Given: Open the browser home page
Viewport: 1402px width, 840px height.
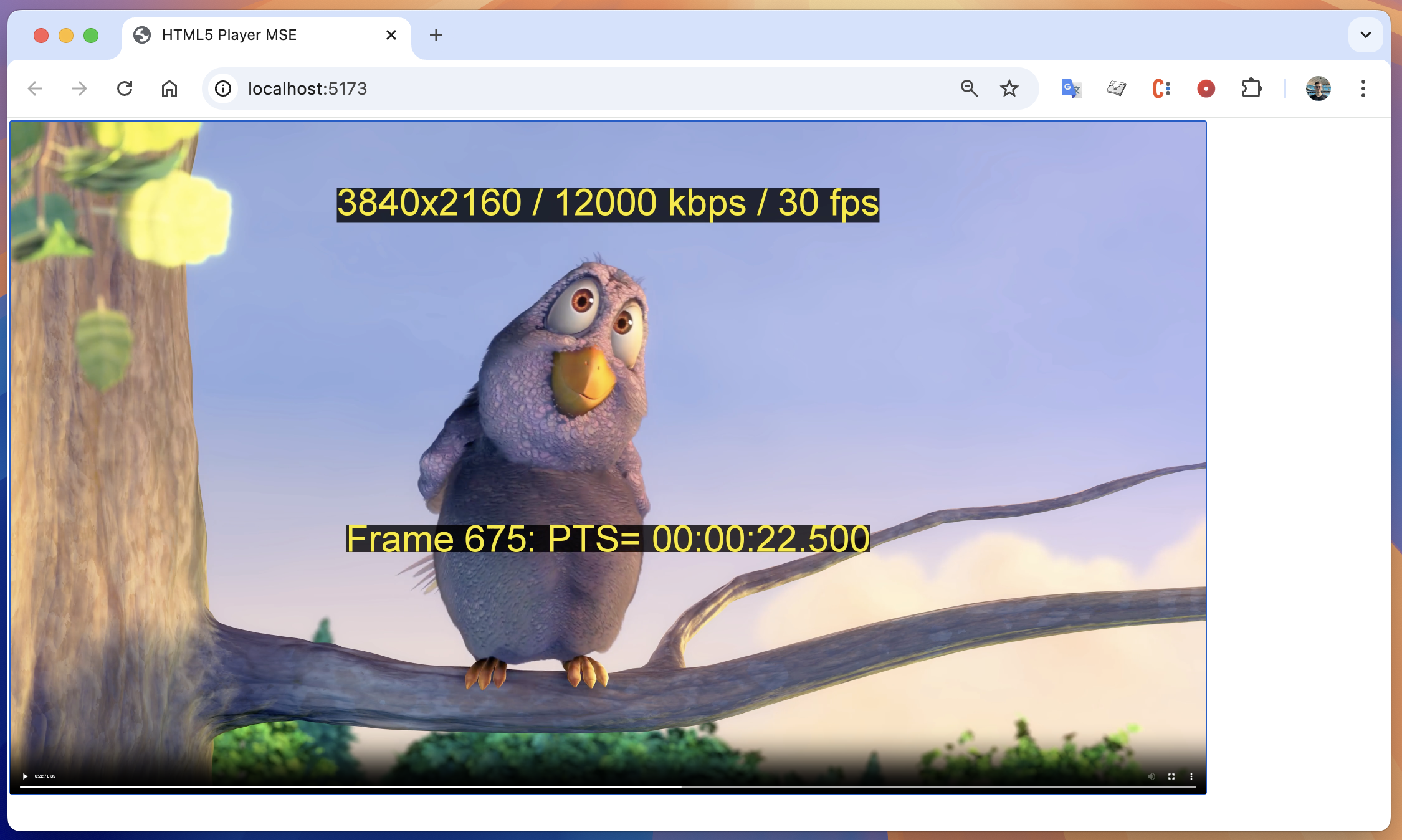Looking at the screenshot, I should point(169,88).
